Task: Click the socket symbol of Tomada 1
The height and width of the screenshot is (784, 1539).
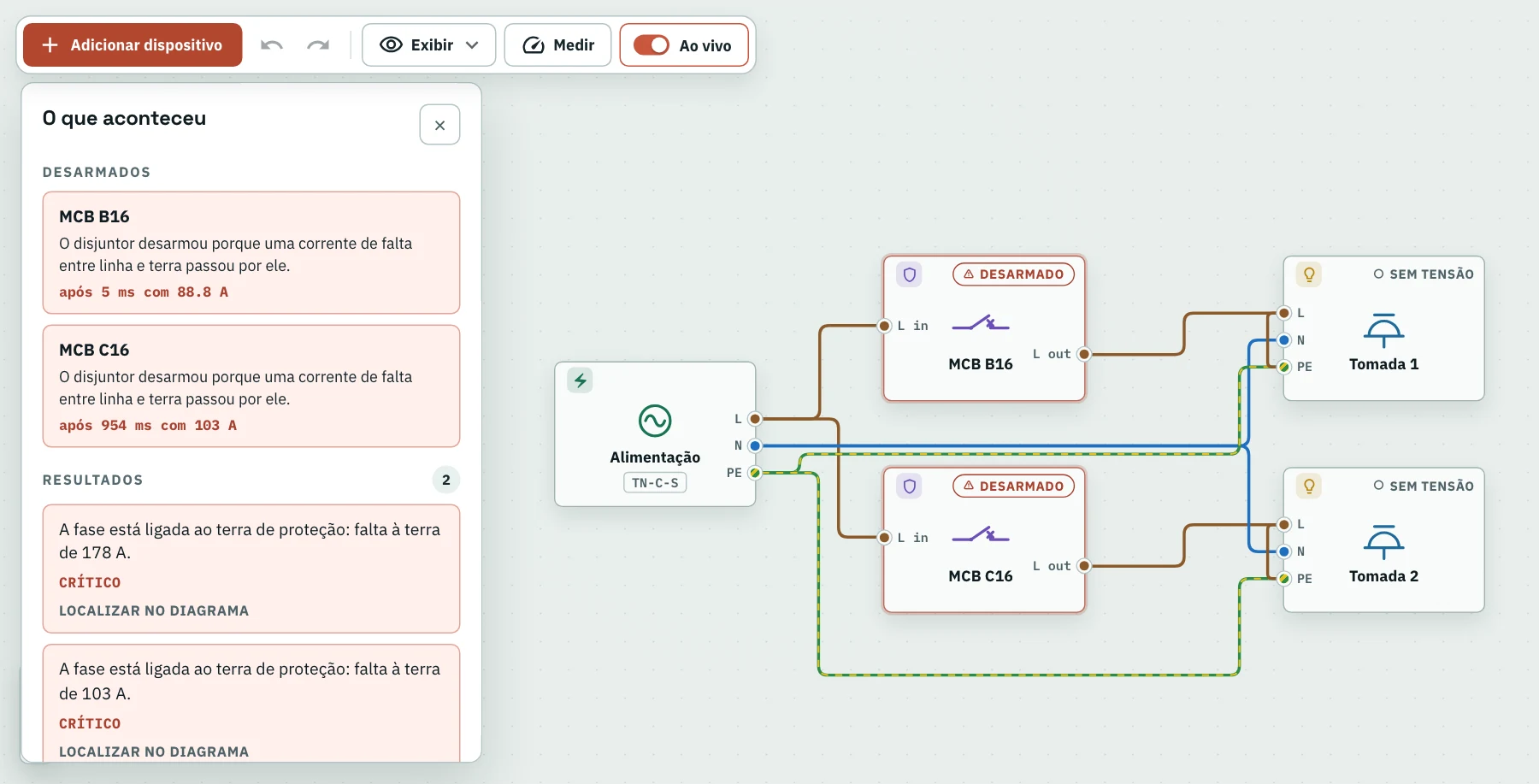Action: point(1383,330)
